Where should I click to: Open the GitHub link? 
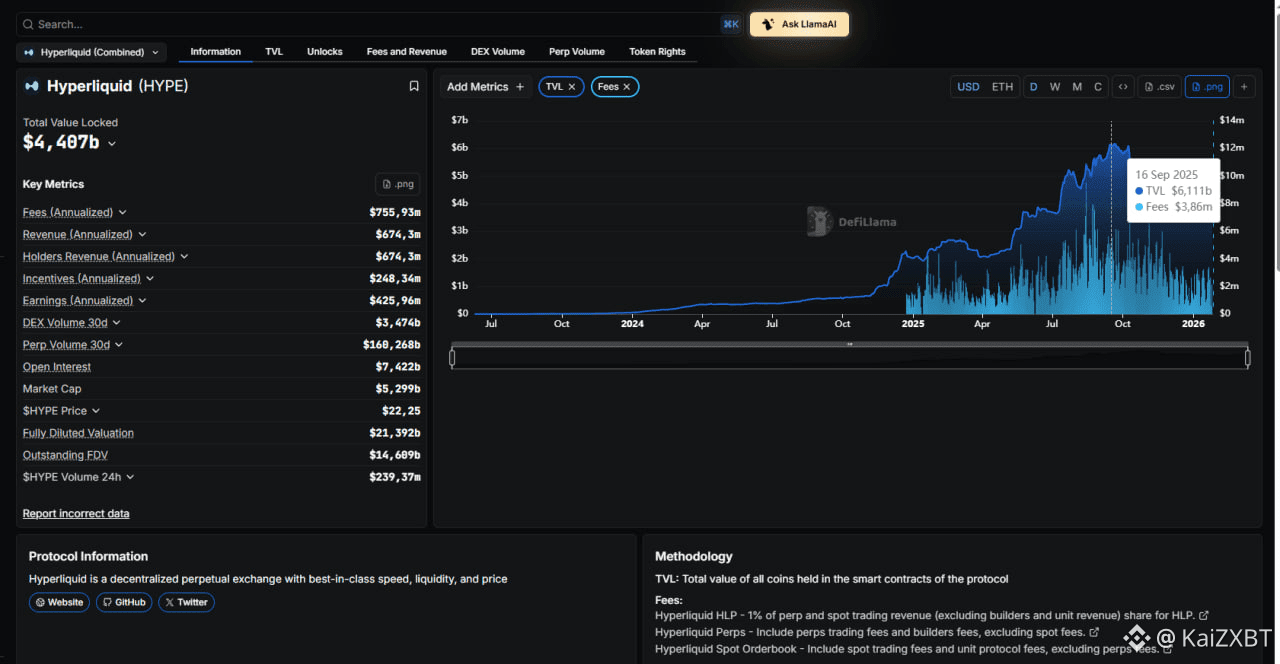coord(123,602)
